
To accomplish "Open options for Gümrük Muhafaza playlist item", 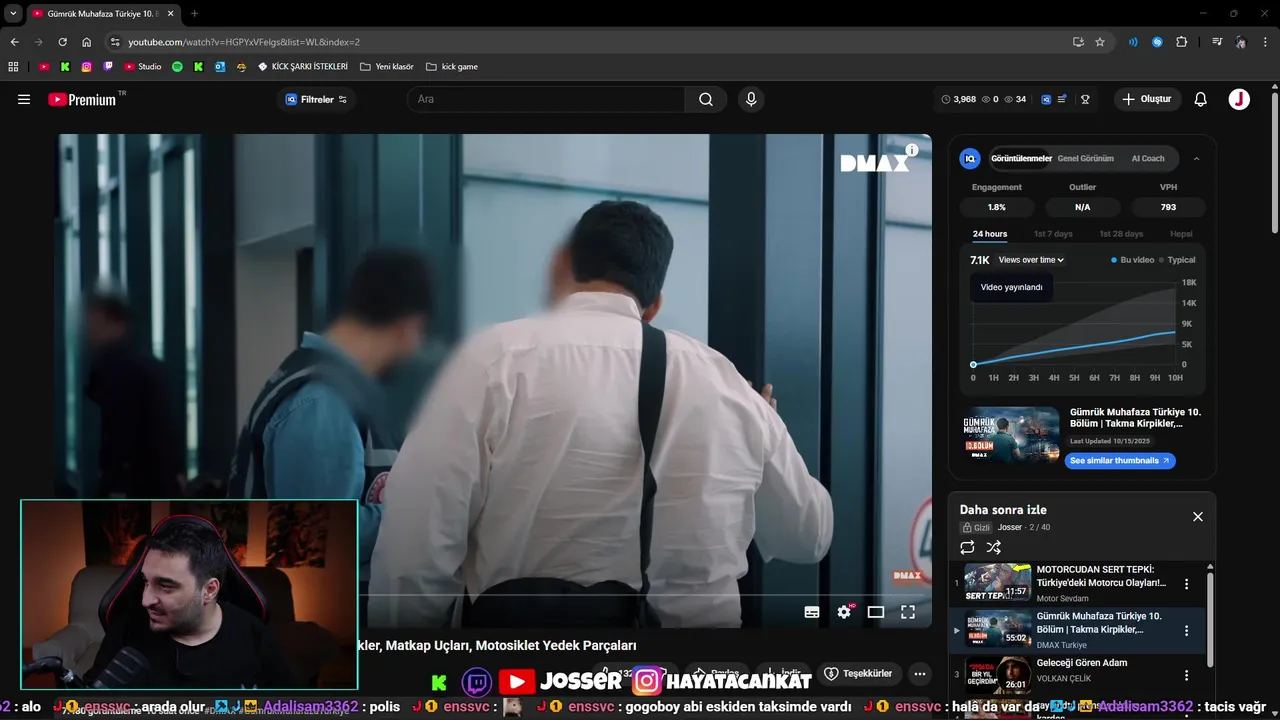I will (x=1187, y=631).
